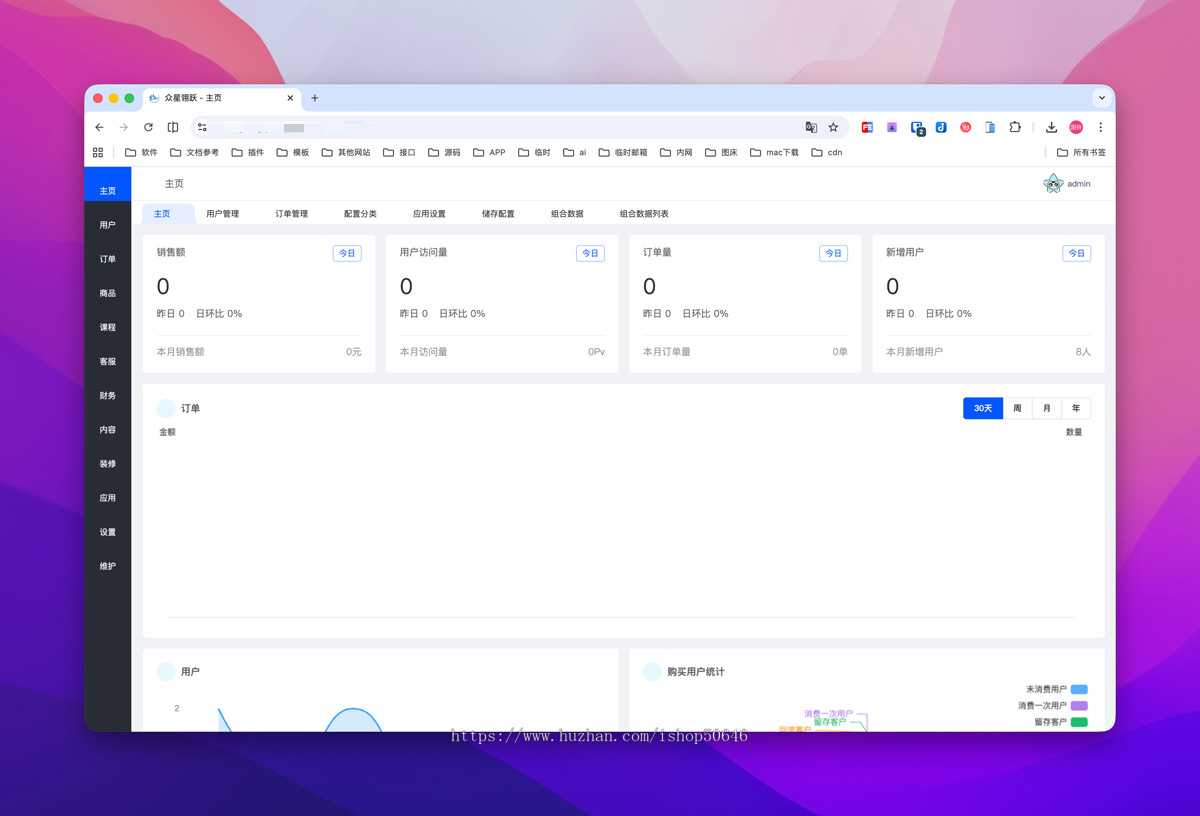Open the 插件 bookmark folder
This screenshot has width=1200, height=816.
(248, 153)
